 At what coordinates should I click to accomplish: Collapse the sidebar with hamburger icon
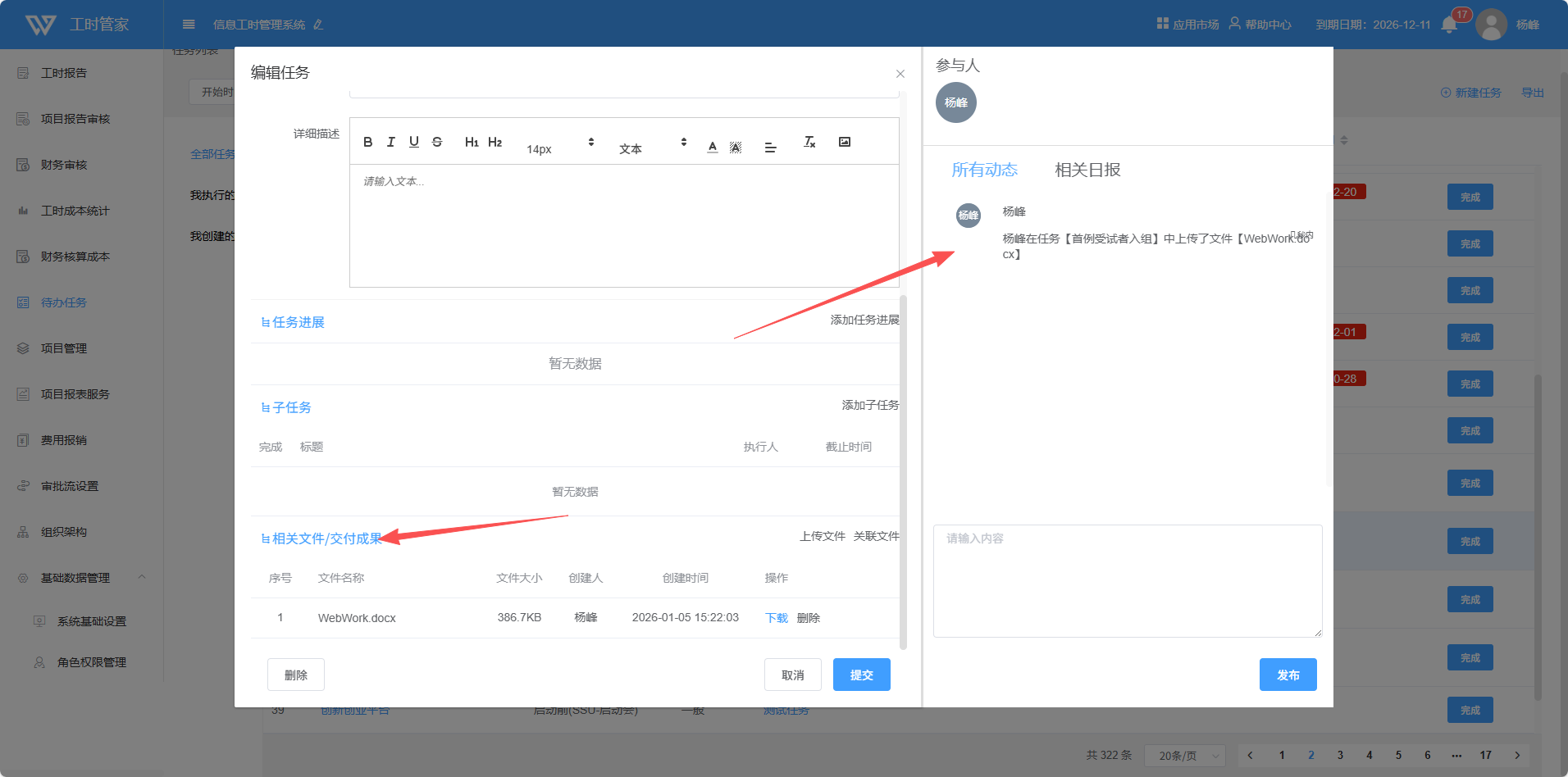[189, 25]
